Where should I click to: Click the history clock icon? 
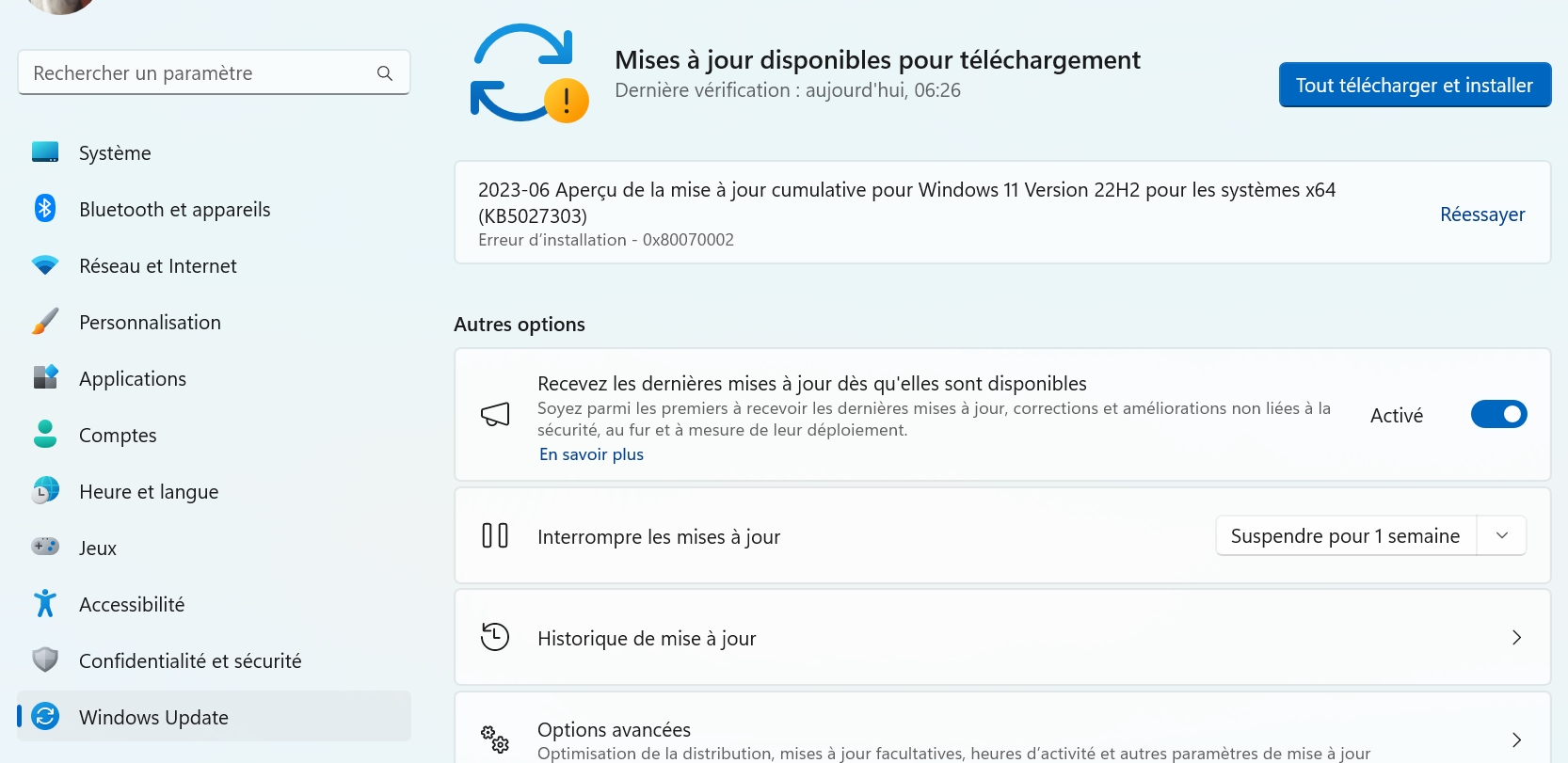click(495, 637)
